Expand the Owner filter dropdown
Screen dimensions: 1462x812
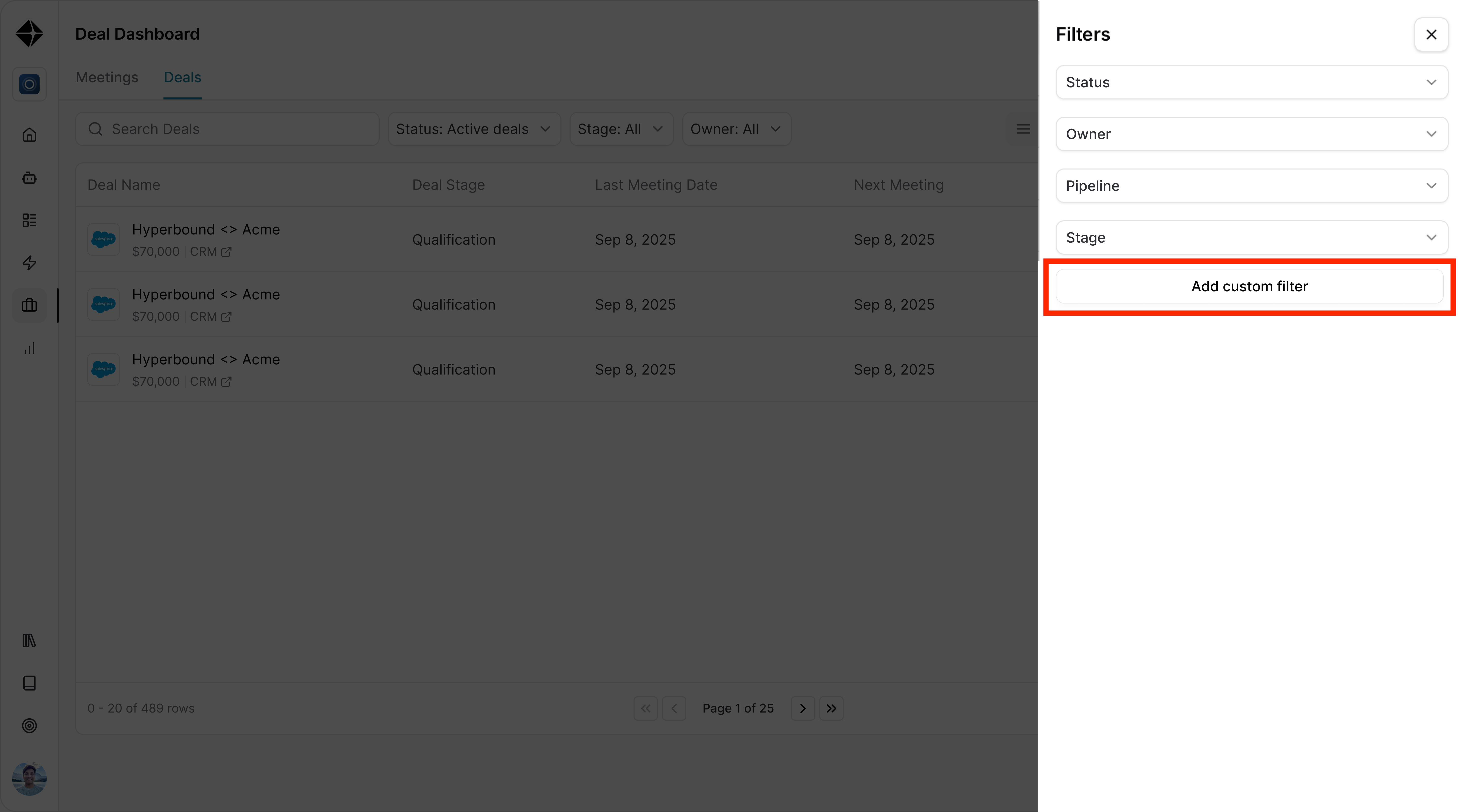point(1251,134)
